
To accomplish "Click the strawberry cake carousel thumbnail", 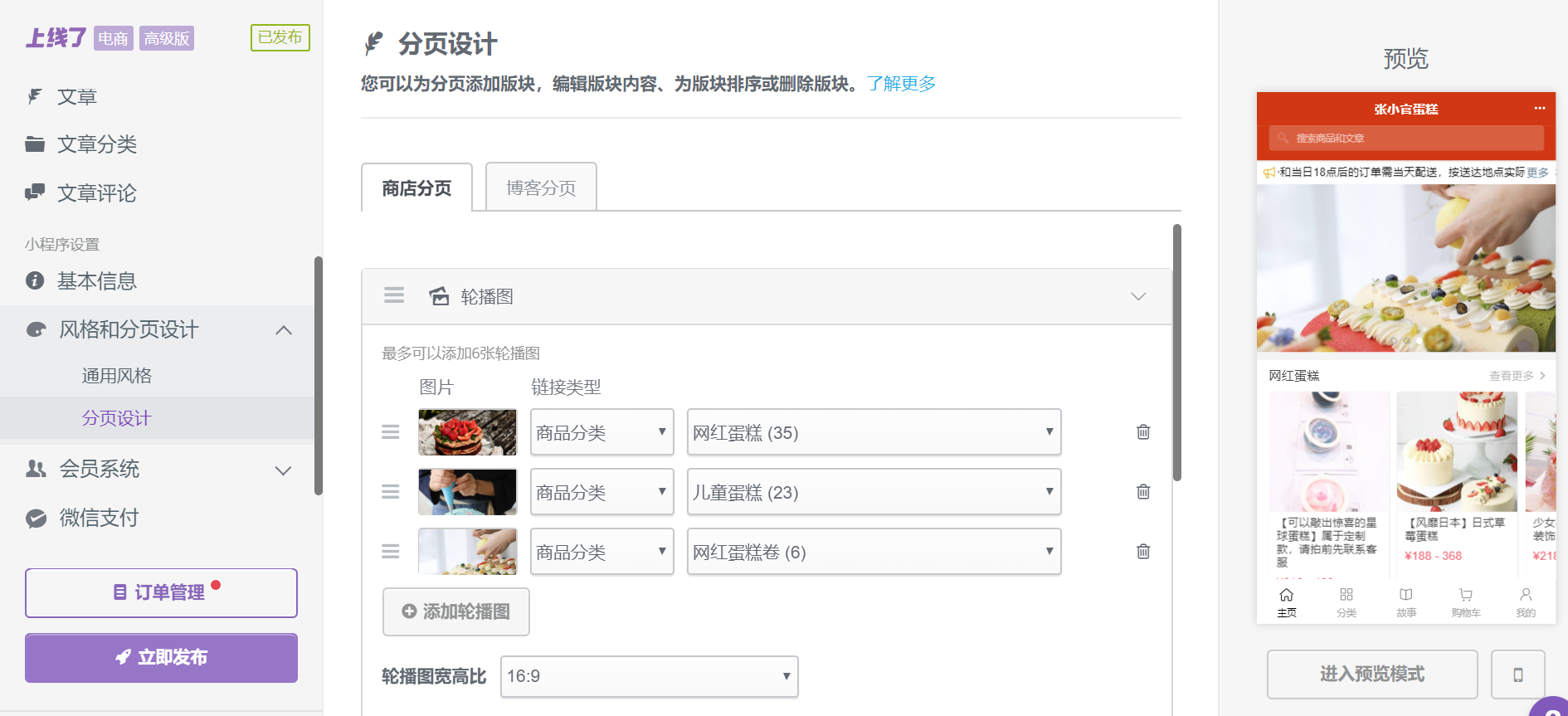I will (468, 432).
